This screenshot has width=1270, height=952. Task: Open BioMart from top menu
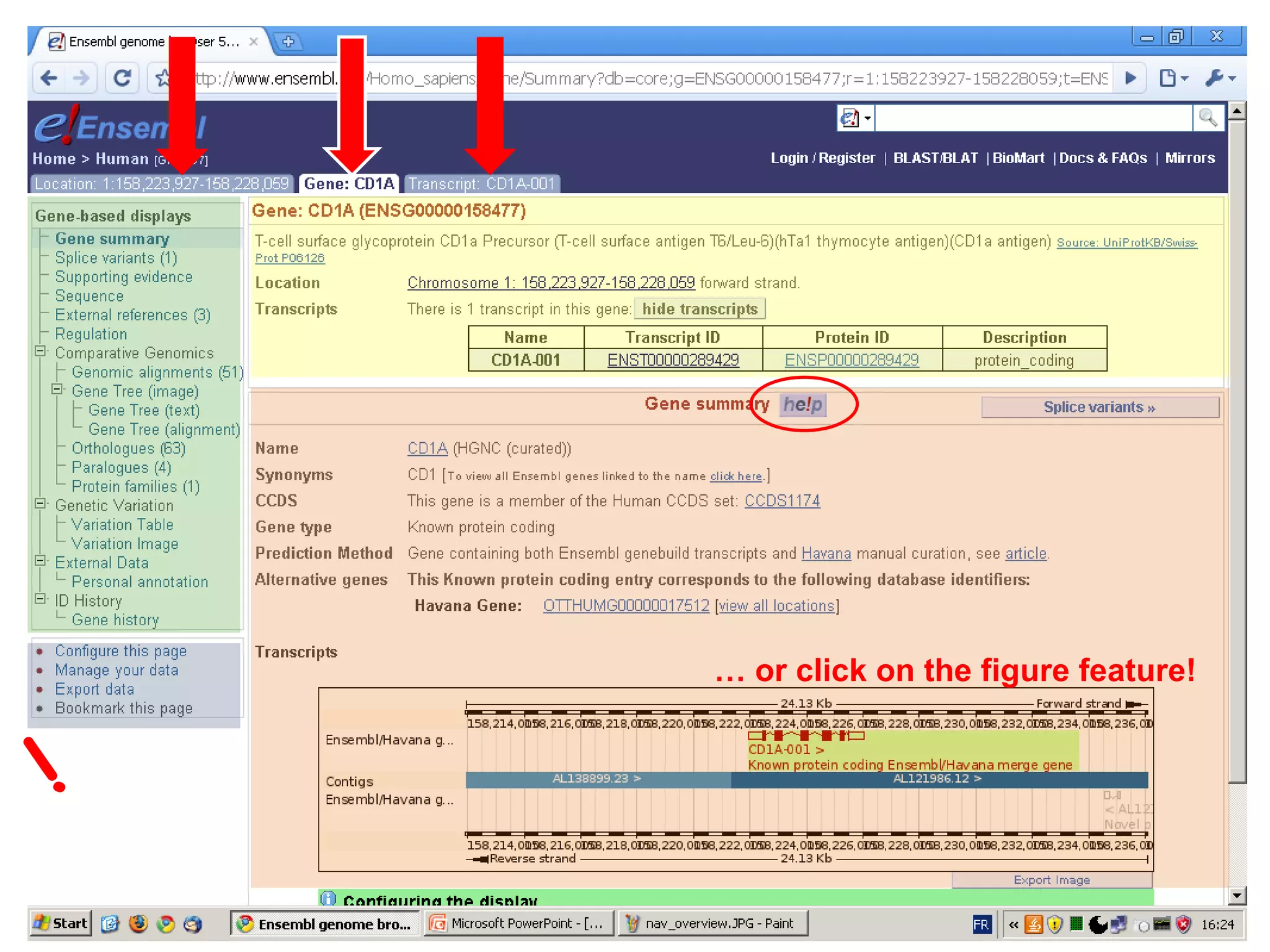1018,158
